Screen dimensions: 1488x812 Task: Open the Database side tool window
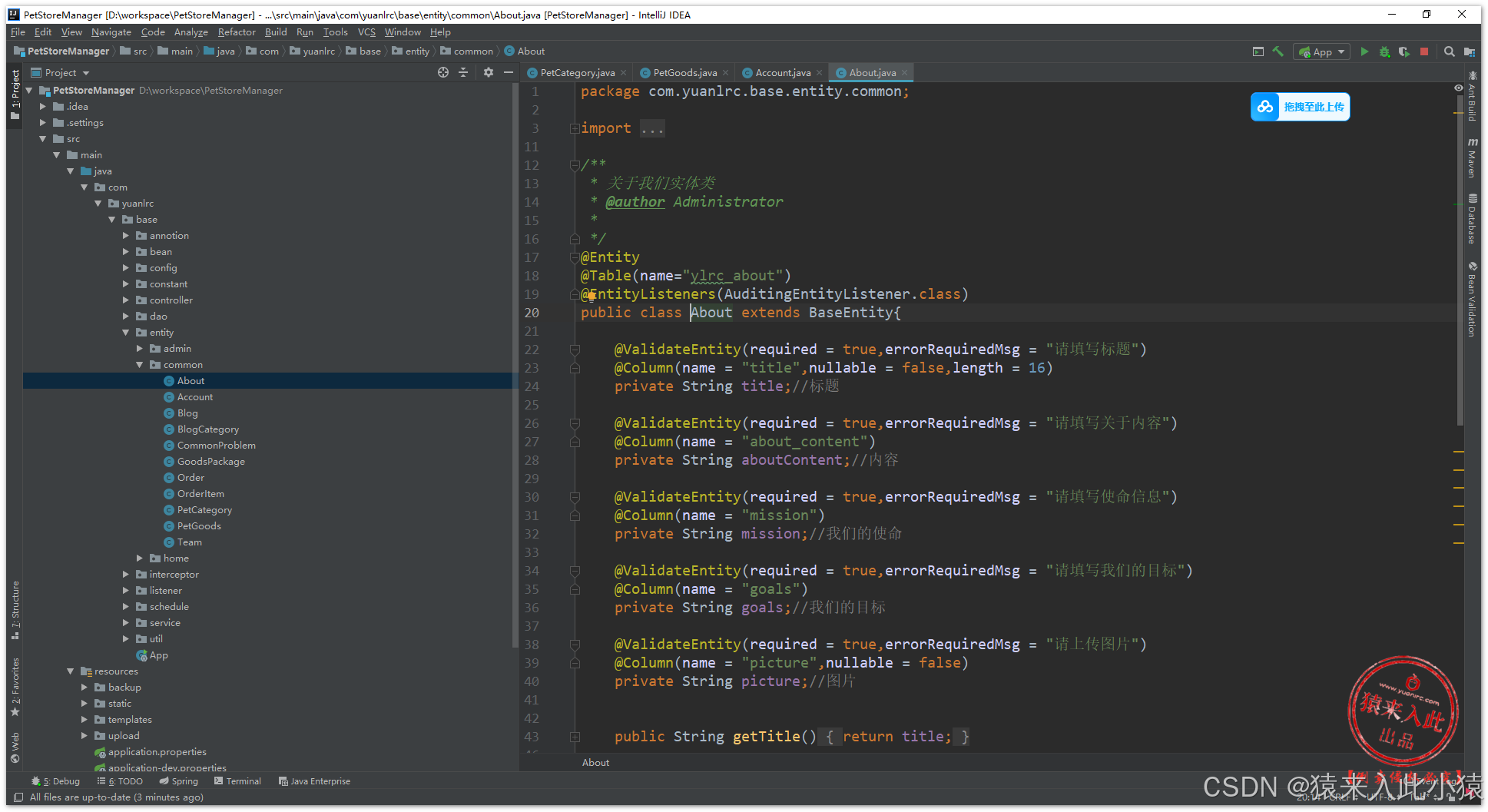point(1473,219)
